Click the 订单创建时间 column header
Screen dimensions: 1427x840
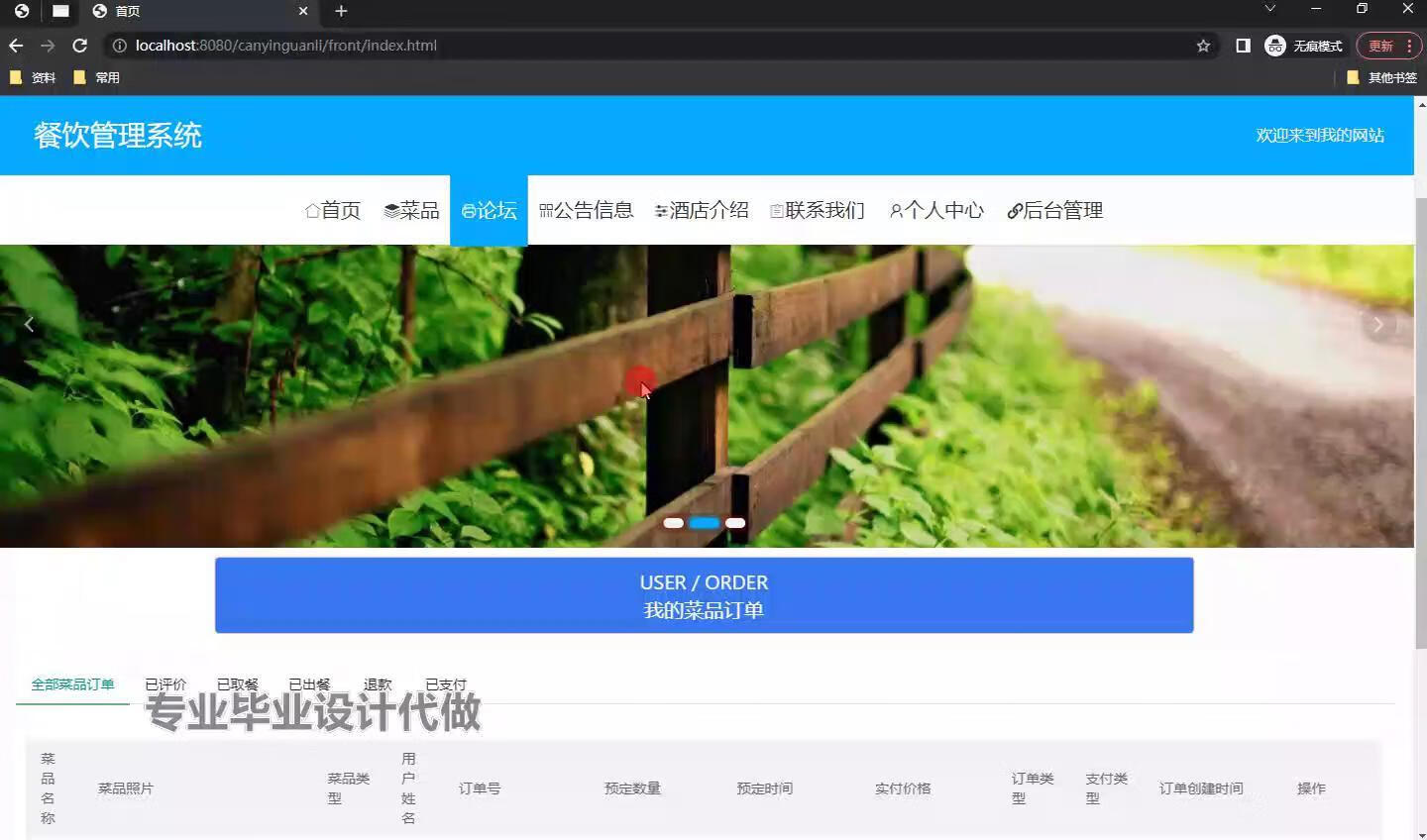click(1201, 788)
